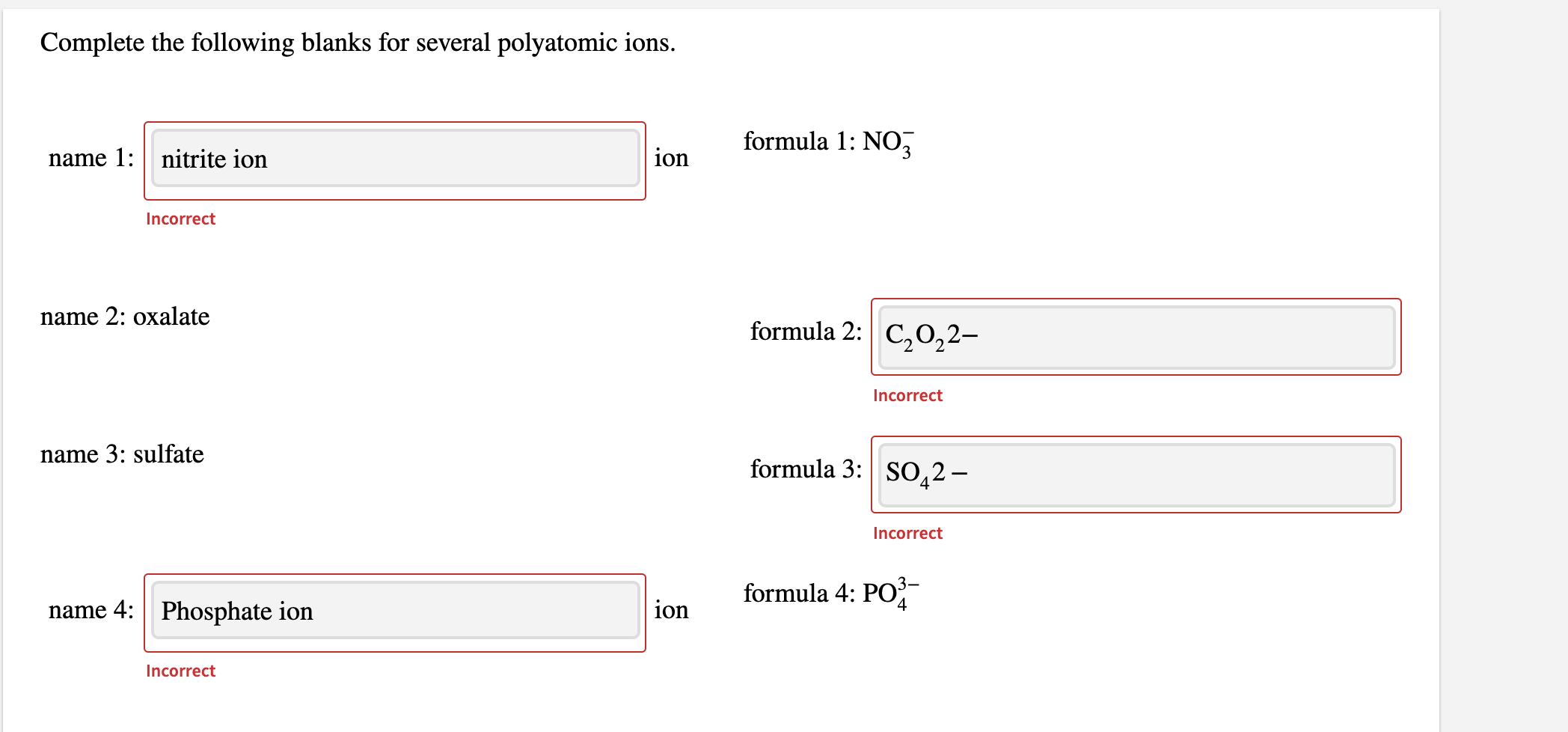Click the Incorrect label below formula 2
The height and width of the screenshot is (732, 1568).
pyautogui.click(x=907, y=395)
